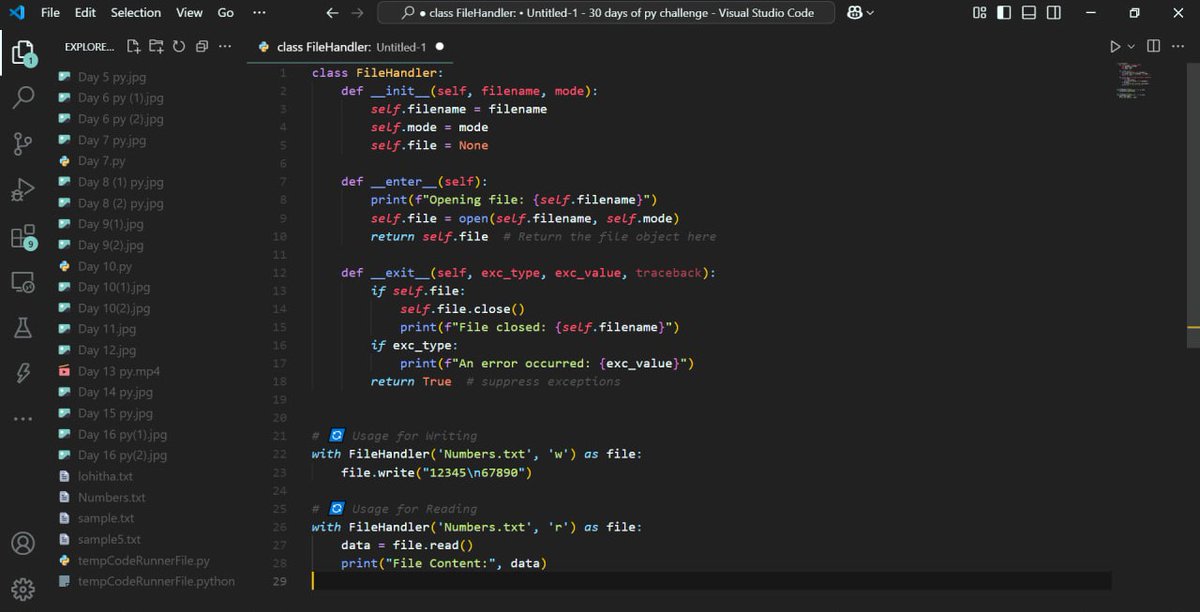Viewport: 1200px width, 612px height.
Task: Open Day 16 py(2).jpg image
Action: [123, 455]
